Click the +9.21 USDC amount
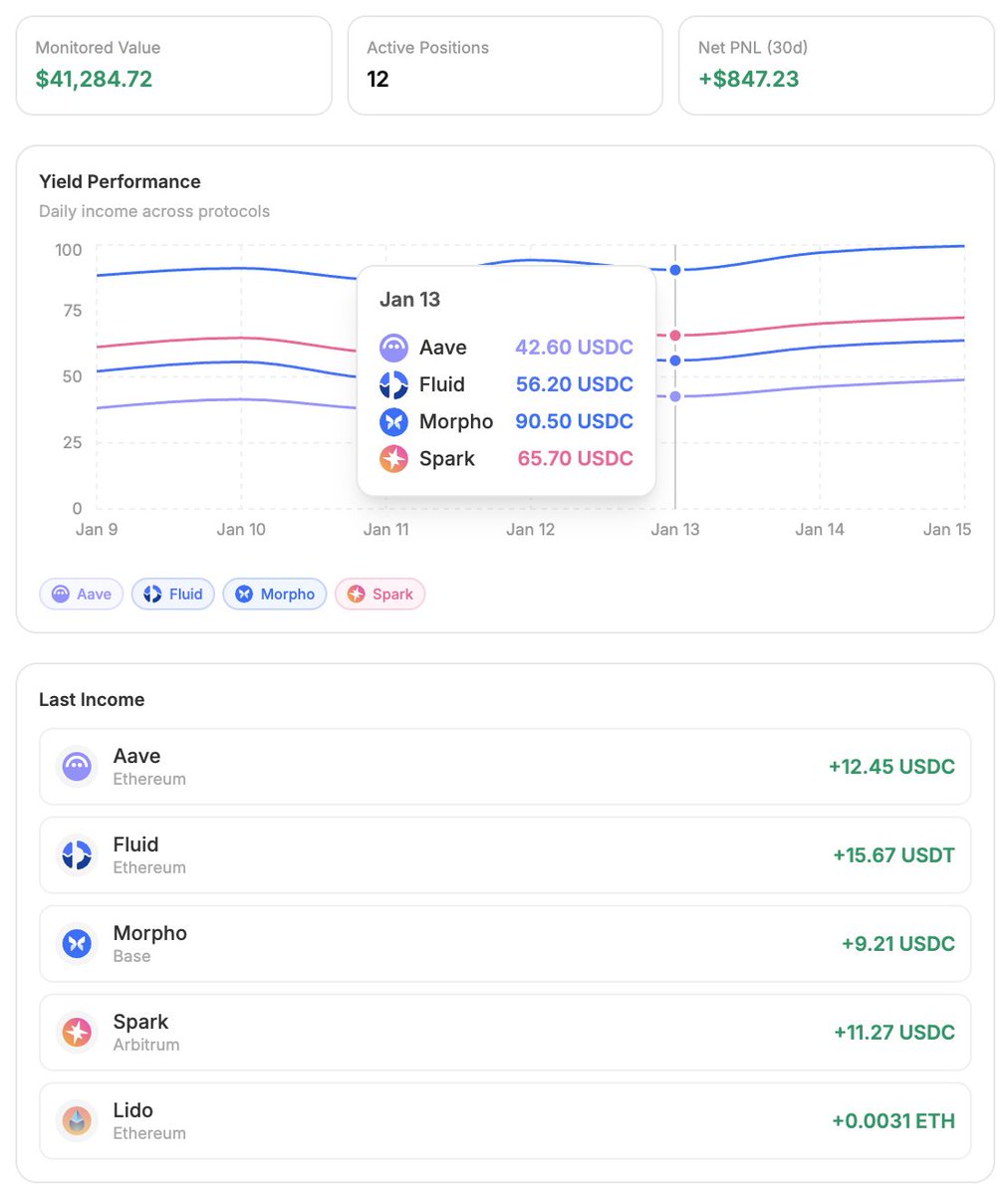 (x=898, y=944)
